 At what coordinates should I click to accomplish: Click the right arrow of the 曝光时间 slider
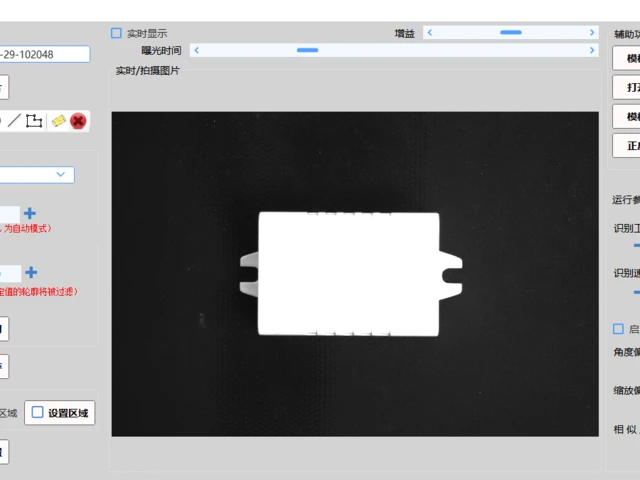(x=592, y=50)
